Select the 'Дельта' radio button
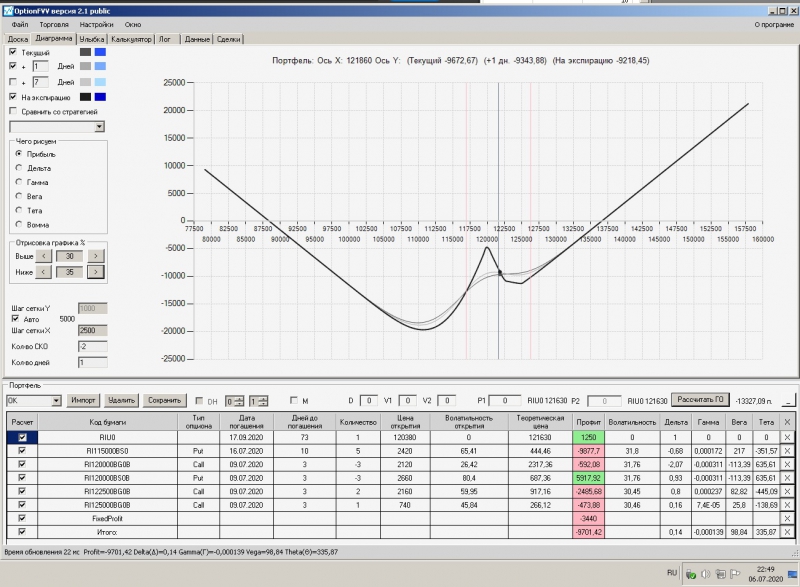The height and width of the screenshot is (587, 800). coord(18,168)
